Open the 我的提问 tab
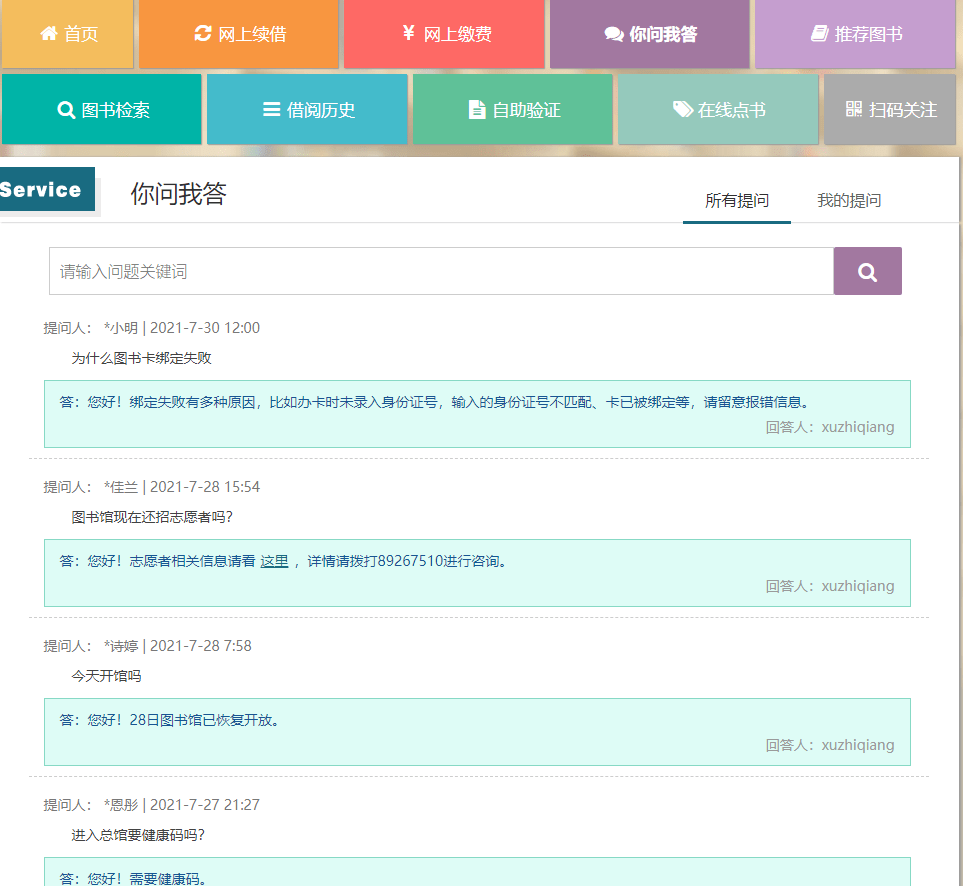Screen dimensions: 963x886 849,200
